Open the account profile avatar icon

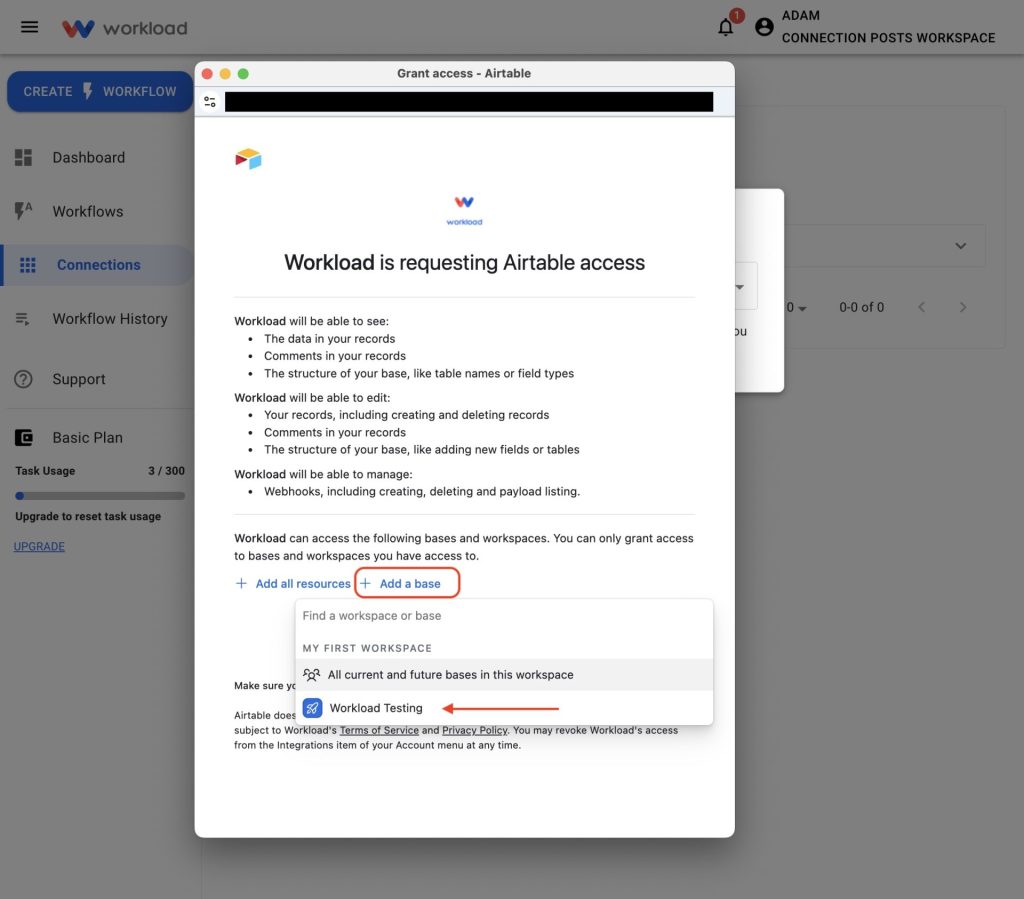coord(764,27)
